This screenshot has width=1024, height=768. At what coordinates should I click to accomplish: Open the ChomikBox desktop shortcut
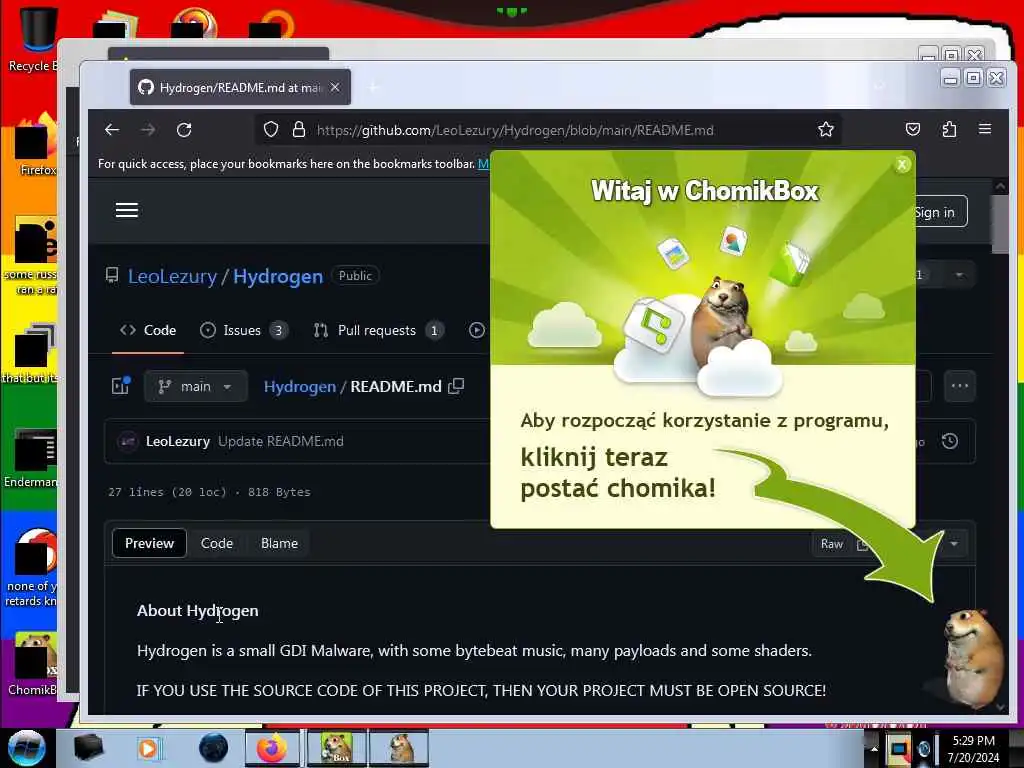33,664
